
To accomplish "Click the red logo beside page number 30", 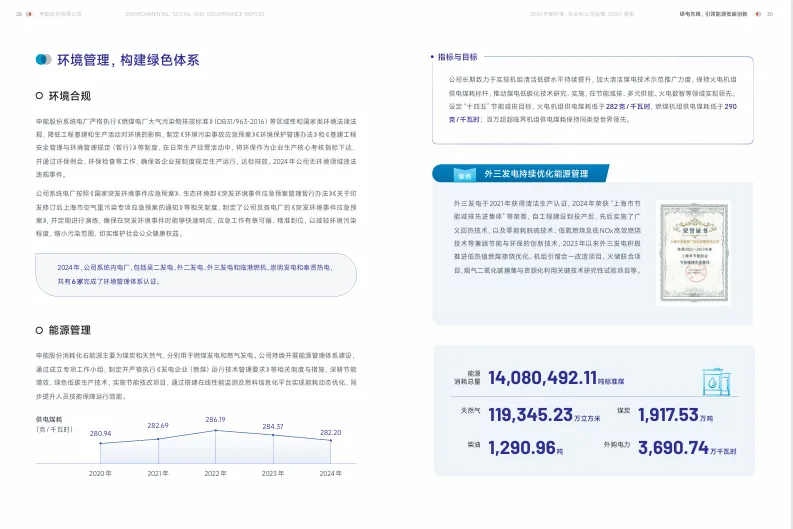I will pos(757,15).
